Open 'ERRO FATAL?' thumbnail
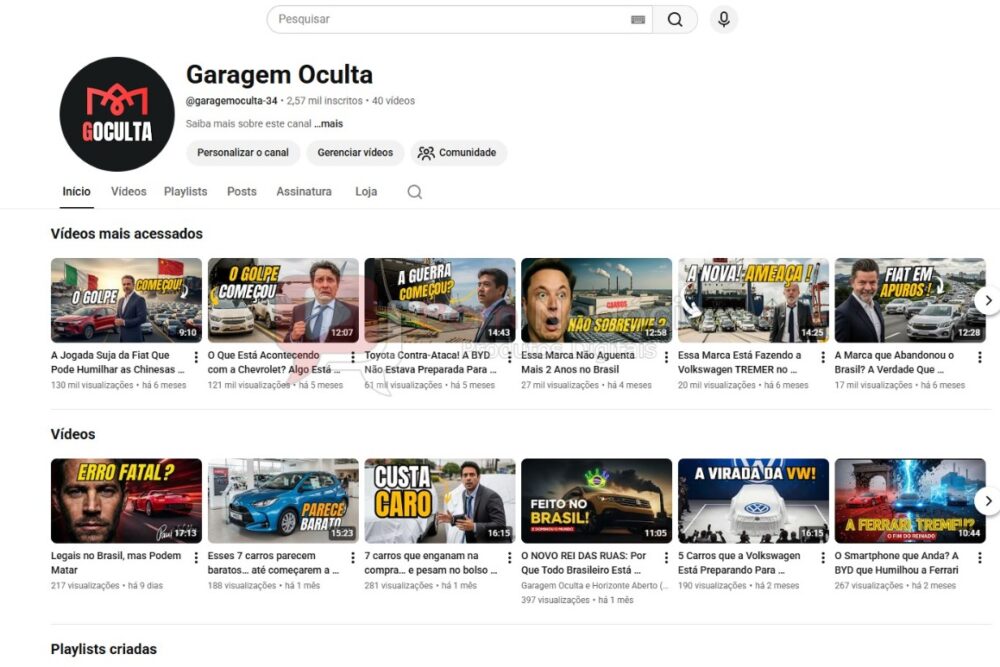Image resolution: width=1000 pixels, height=667 pixels. pos(126,501)
